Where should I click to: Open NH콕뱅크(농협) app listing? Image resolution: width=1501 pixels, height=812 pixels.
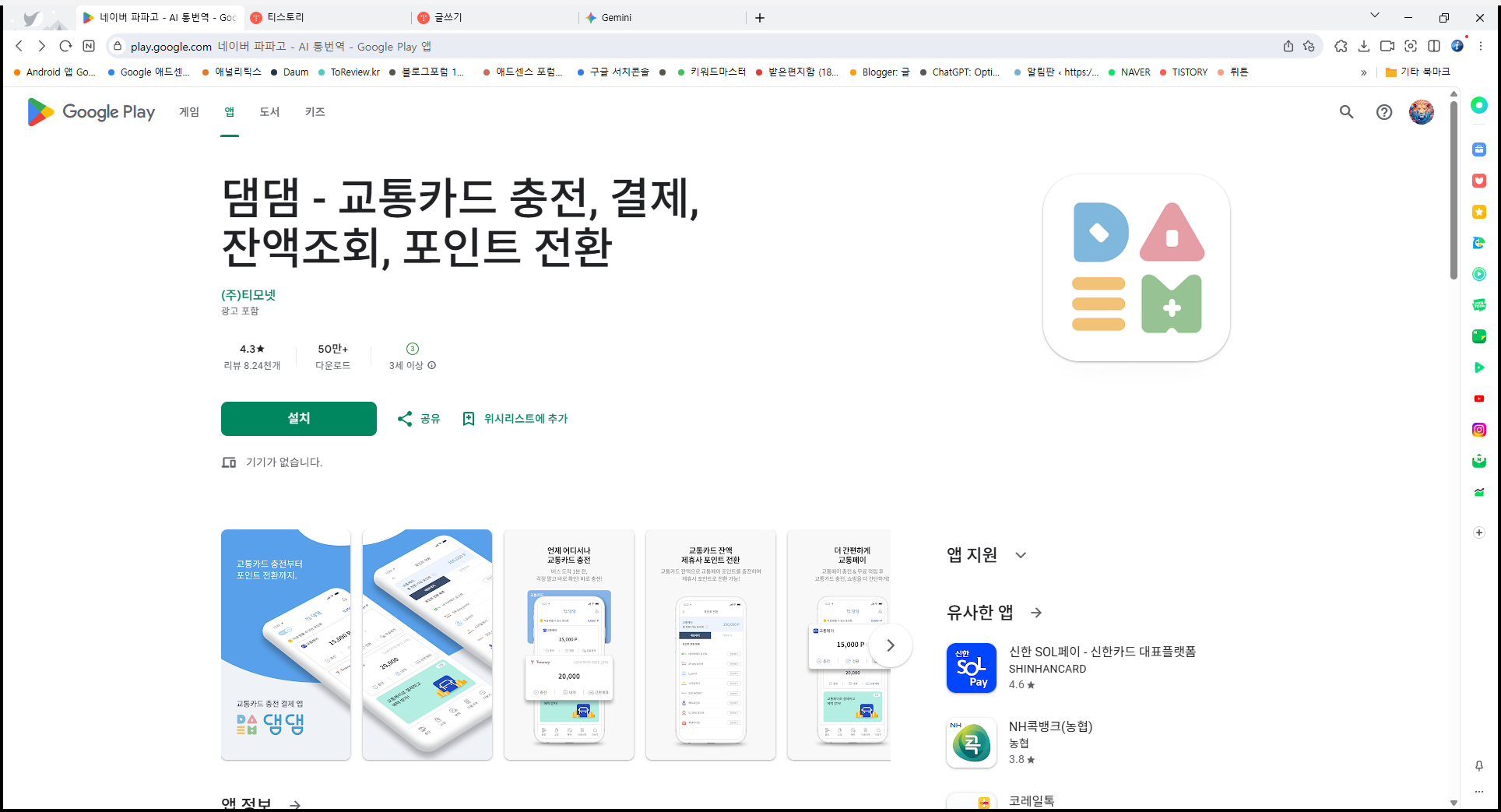[x=1020, y=743]
